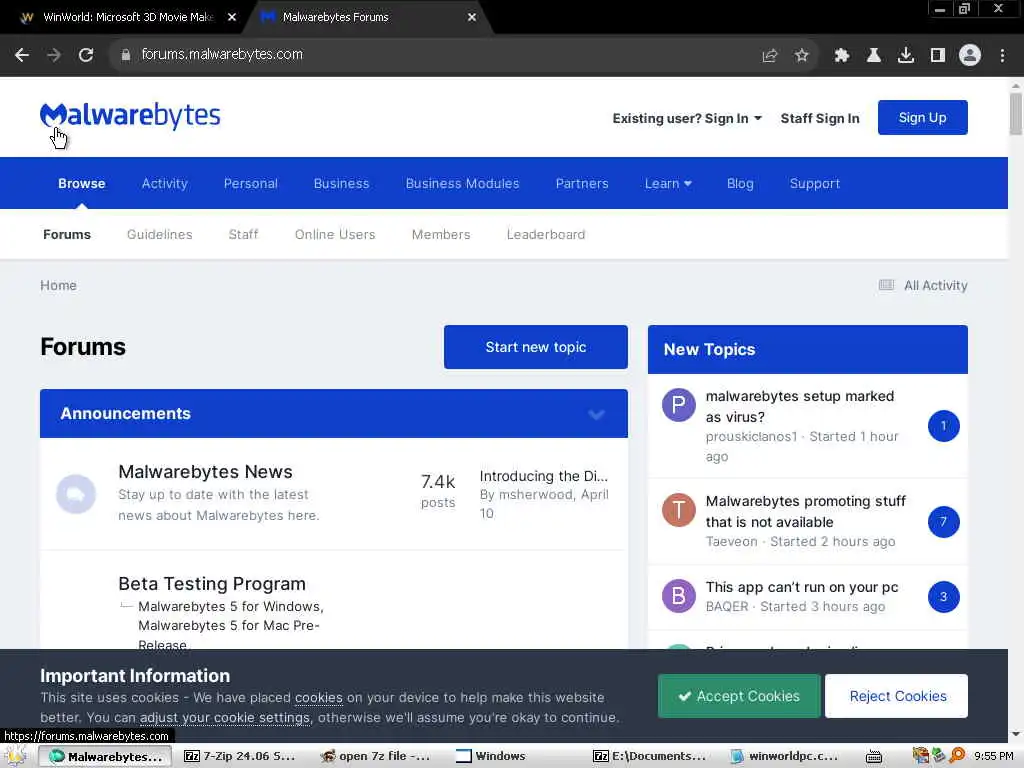Screen dimensions: 1024x768
Task: Open the Business Modules navigation item
Action: 462,184
